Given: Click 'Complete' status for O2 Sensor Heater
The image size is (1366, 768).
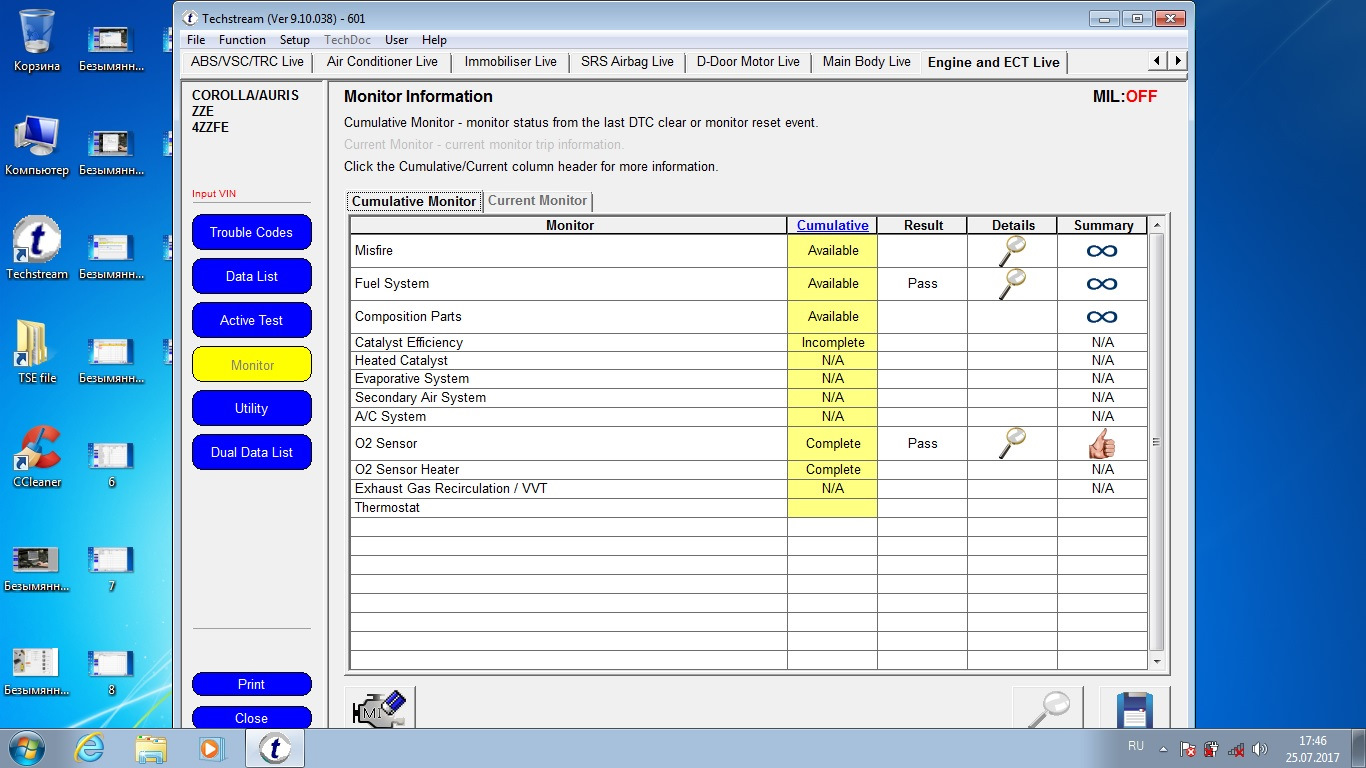Looking at the screenshot, I should (x=832, y=470).
